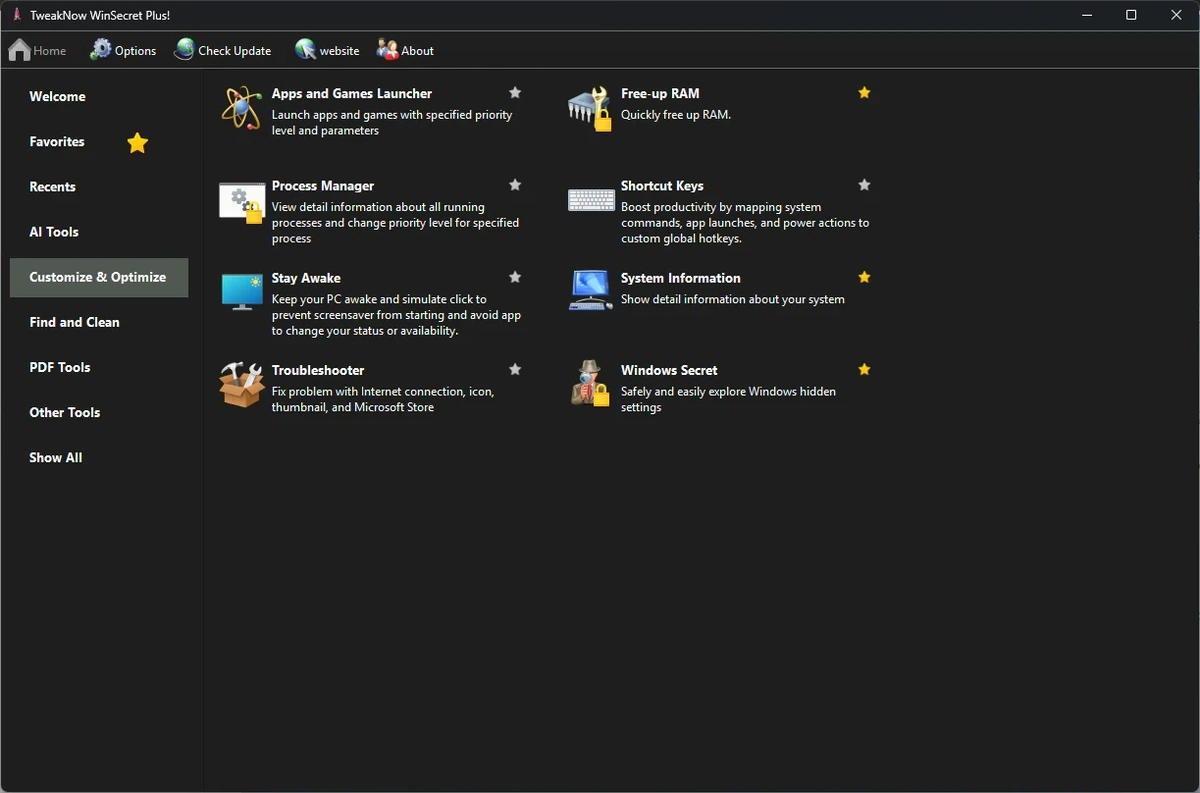Open the Recents section

(x=99, y=187)
